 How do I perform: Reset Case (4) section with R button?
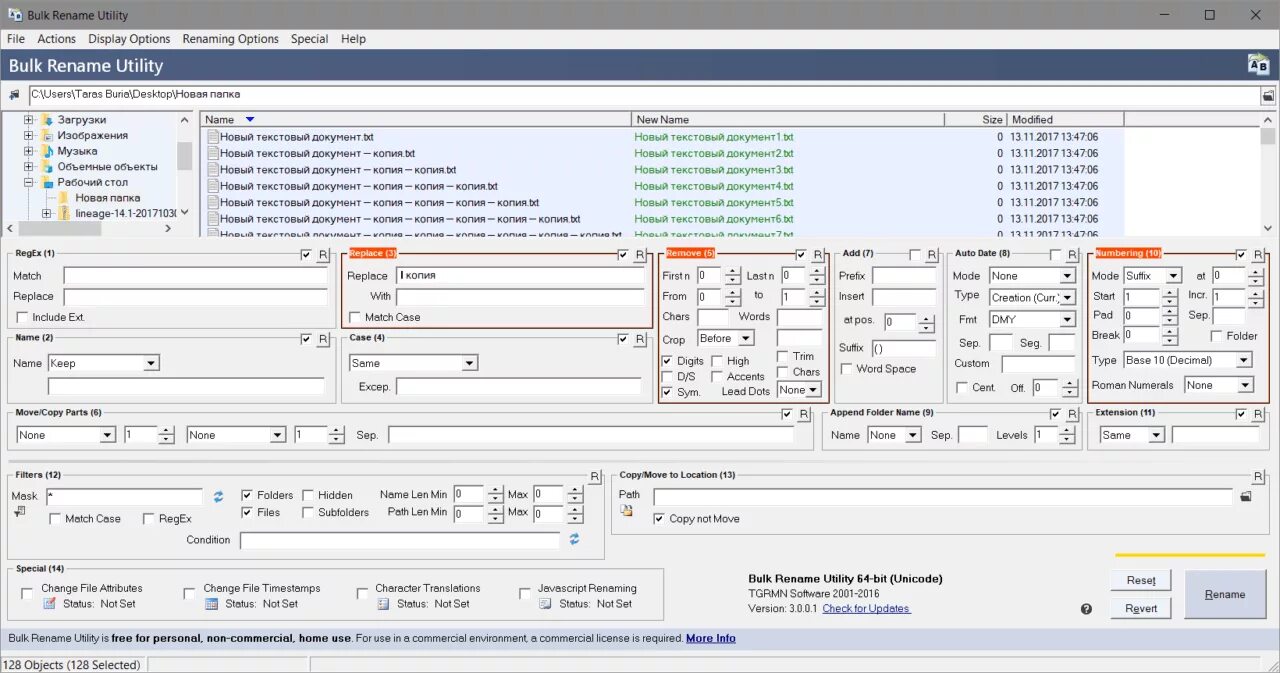point(640,339)
